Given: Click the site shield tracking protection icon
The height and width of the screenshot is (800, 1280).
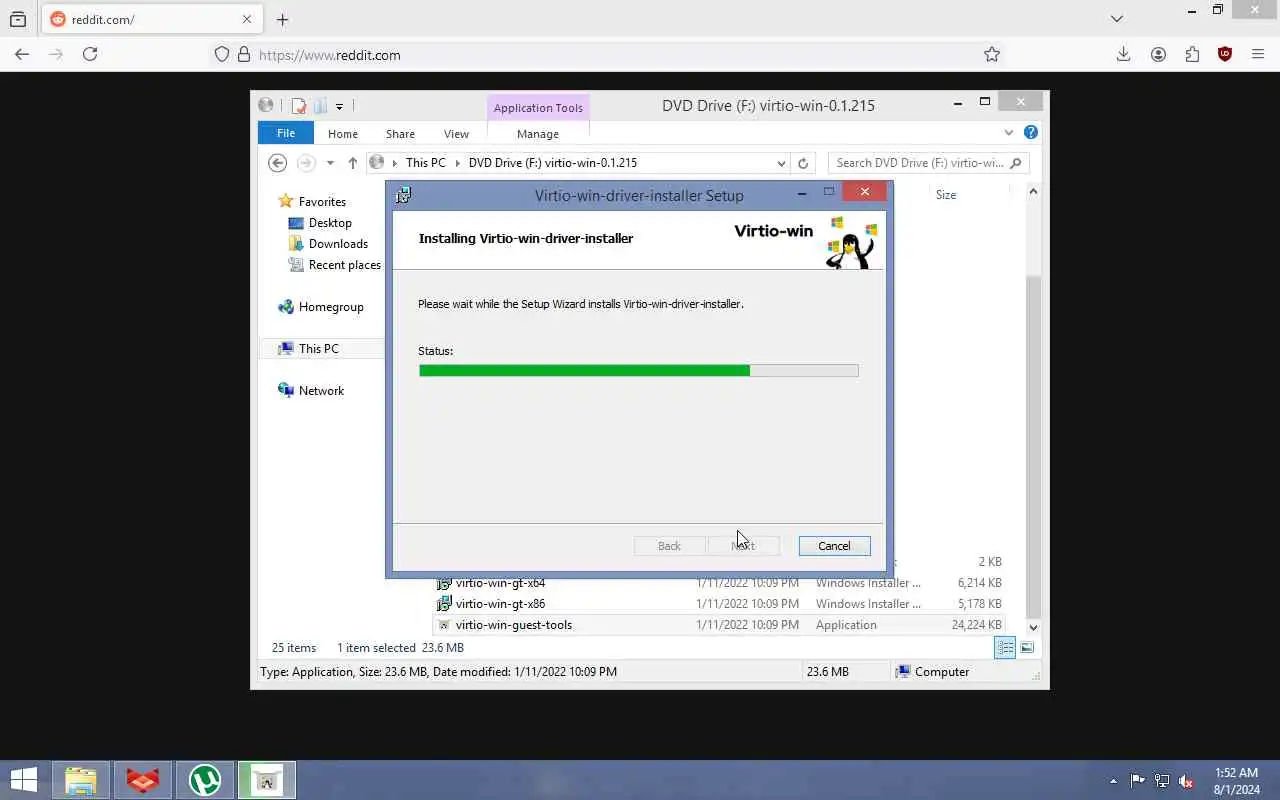Looking at the screenshot, I should (223, 55).
